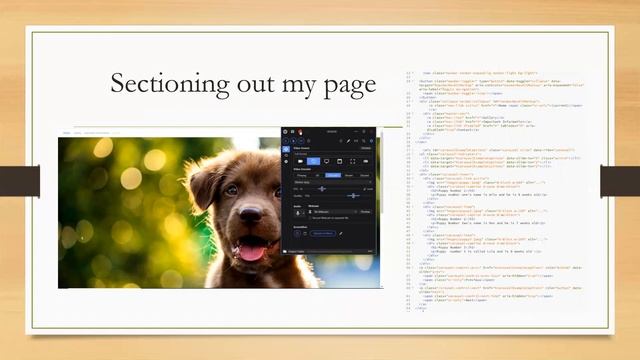Click the third round control button in the recorder toolbar
Screen dimensions: 640x360
301,141
